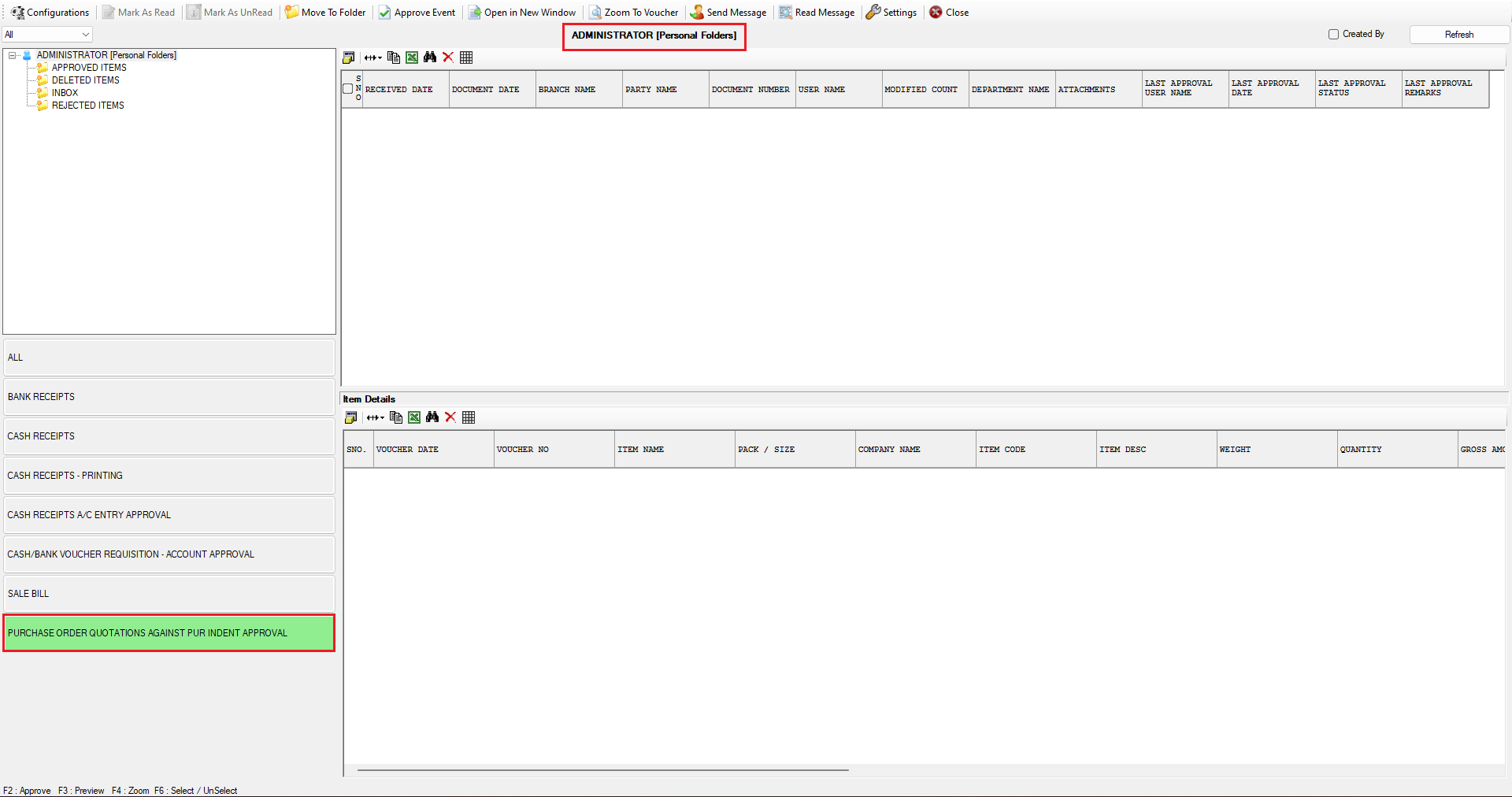Click red X delete icon in top grid toolbar
Viewport: 1512px width, 797px height.
click(448, 57)
